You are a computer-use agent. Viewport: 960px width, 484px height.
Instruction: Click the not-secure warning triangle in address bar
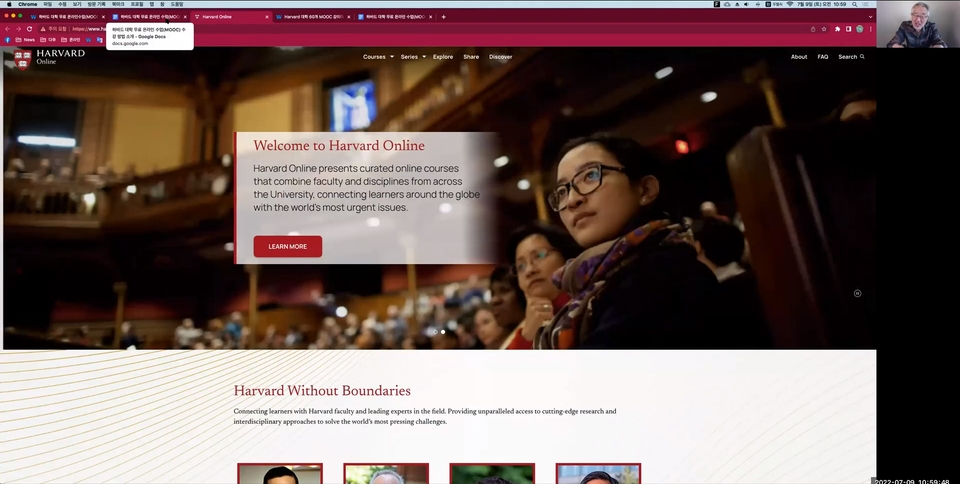[43, 29]
